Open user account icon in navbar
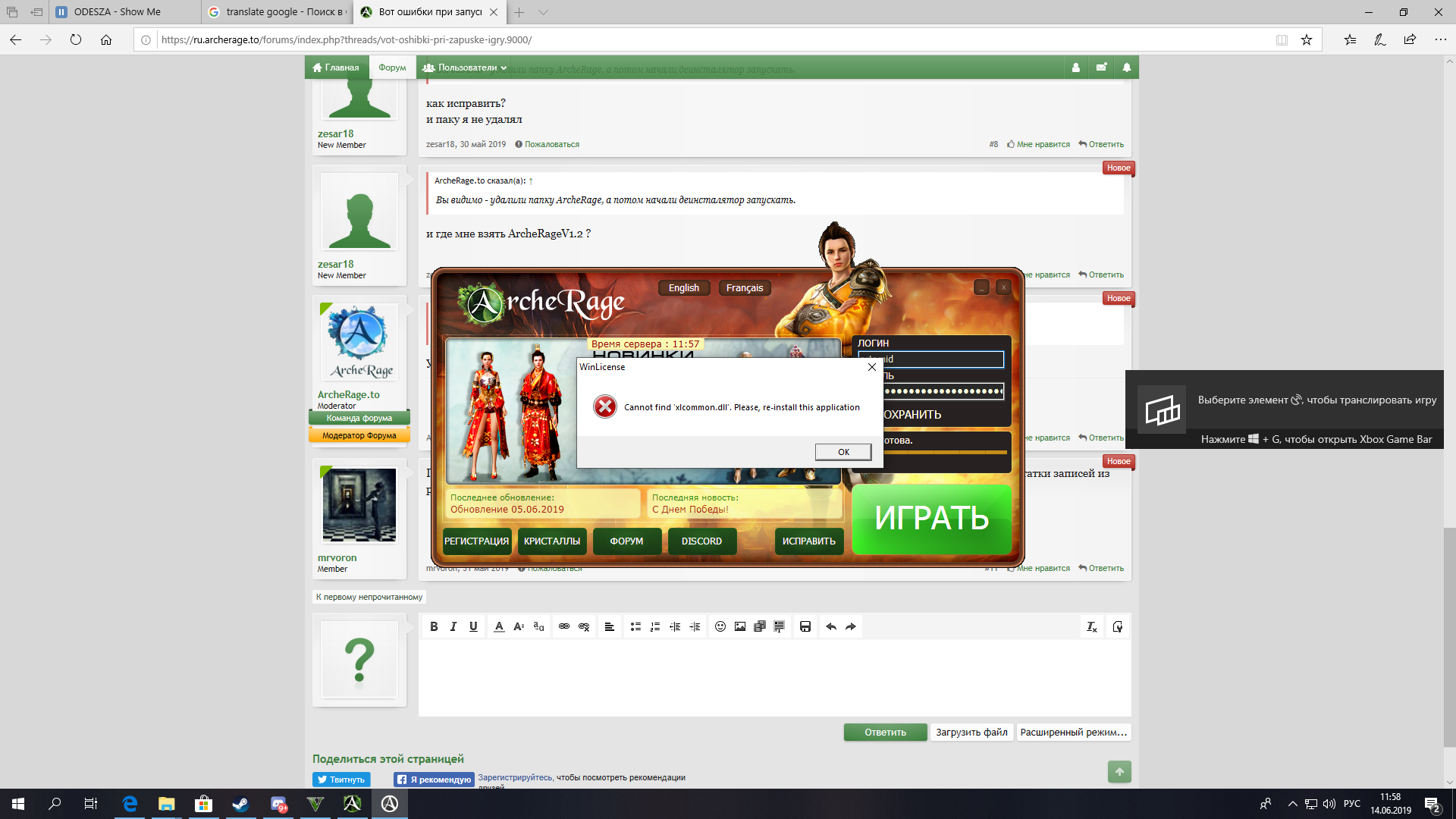This screenshot has height=819, width=1456. (1075, 67)
